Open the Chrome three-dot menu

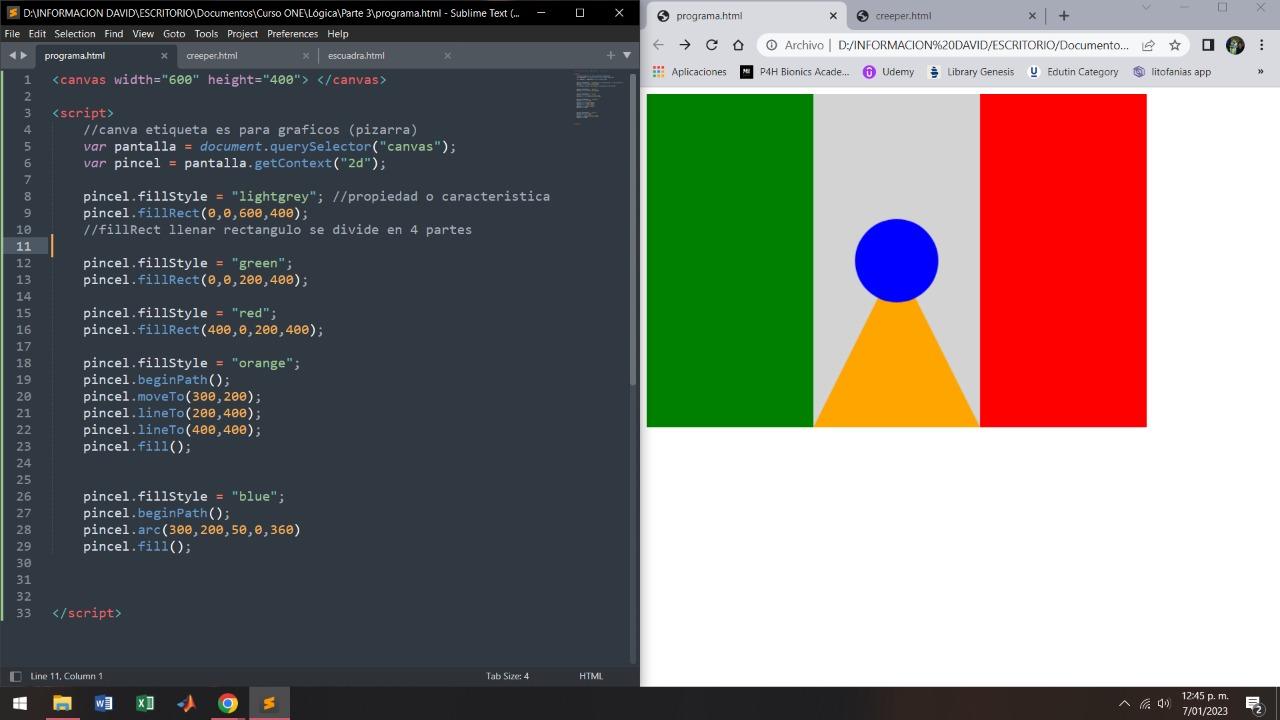(1261, 45)
